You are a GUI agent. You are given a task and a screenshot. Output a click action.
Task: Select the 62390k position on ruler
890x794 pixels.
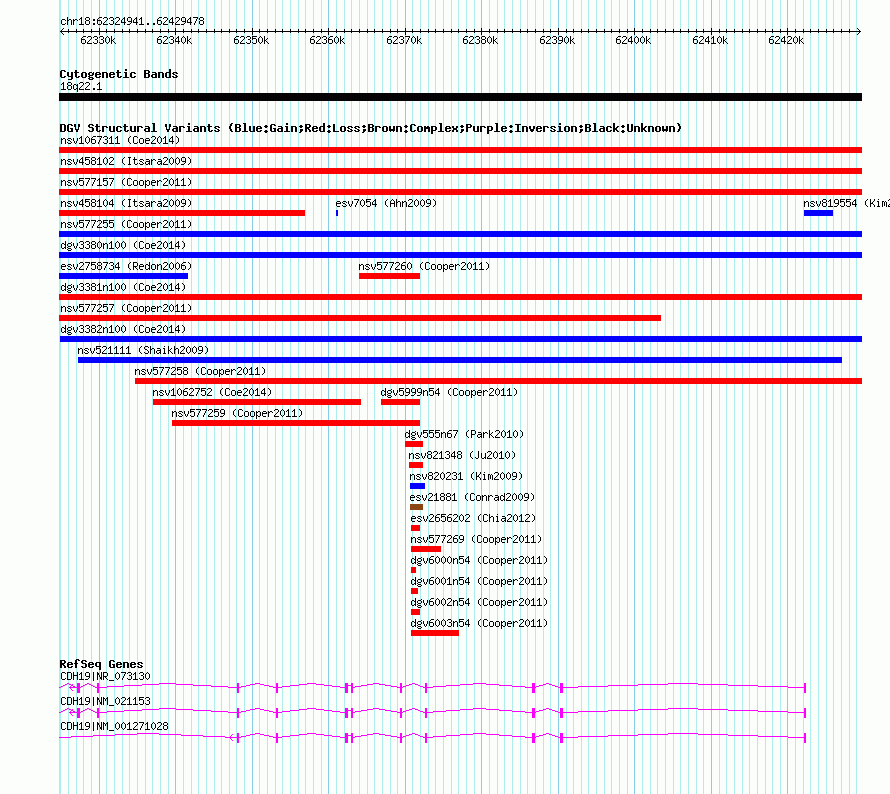tap(557, 40)
